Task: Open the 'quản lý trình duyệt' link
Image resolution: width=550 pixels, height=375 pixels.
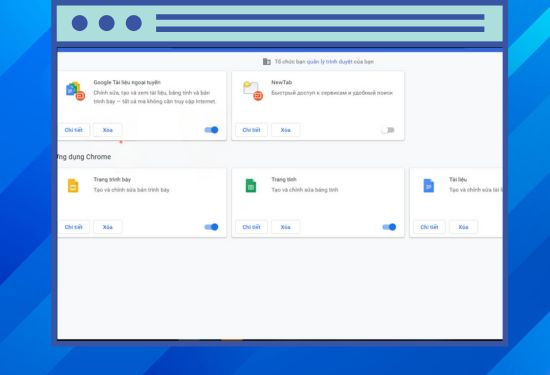Action: pyautogui.click(x=329, y=62)
